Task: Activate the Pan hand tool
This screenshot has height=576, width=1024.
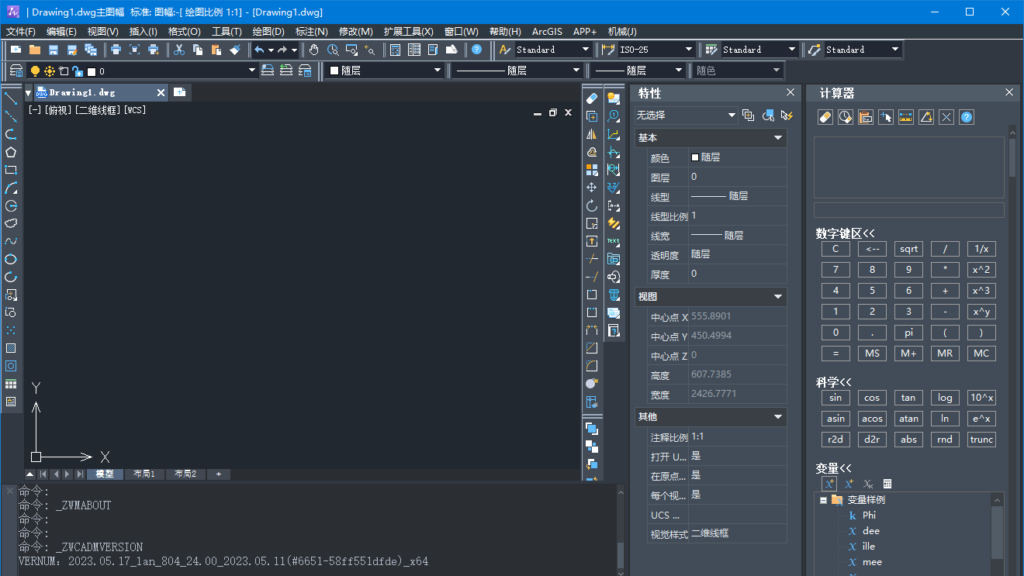Action: [x=313, y=50]
